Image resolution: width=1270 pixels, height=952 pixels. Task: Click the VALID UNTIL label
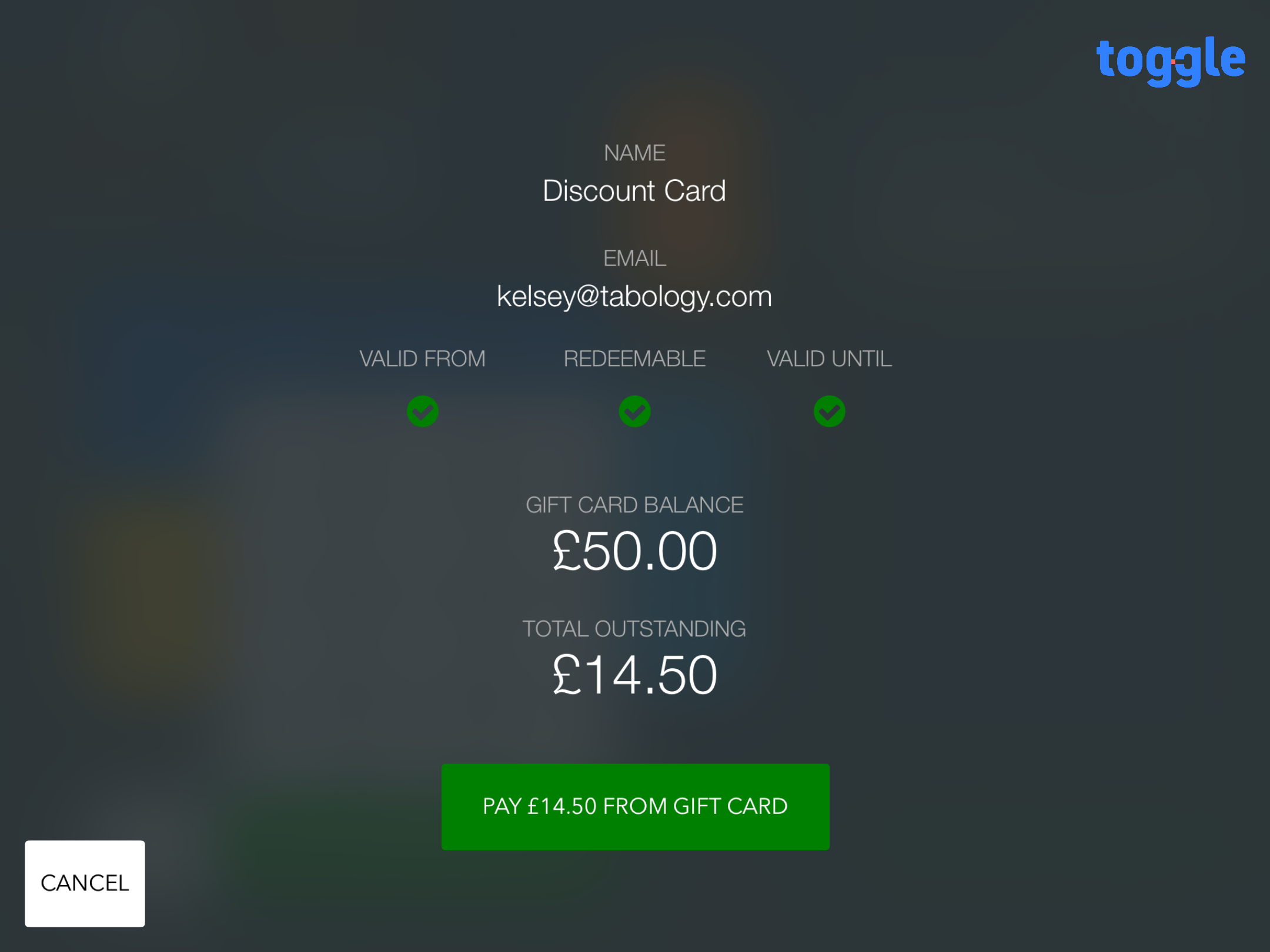point(829,359)
